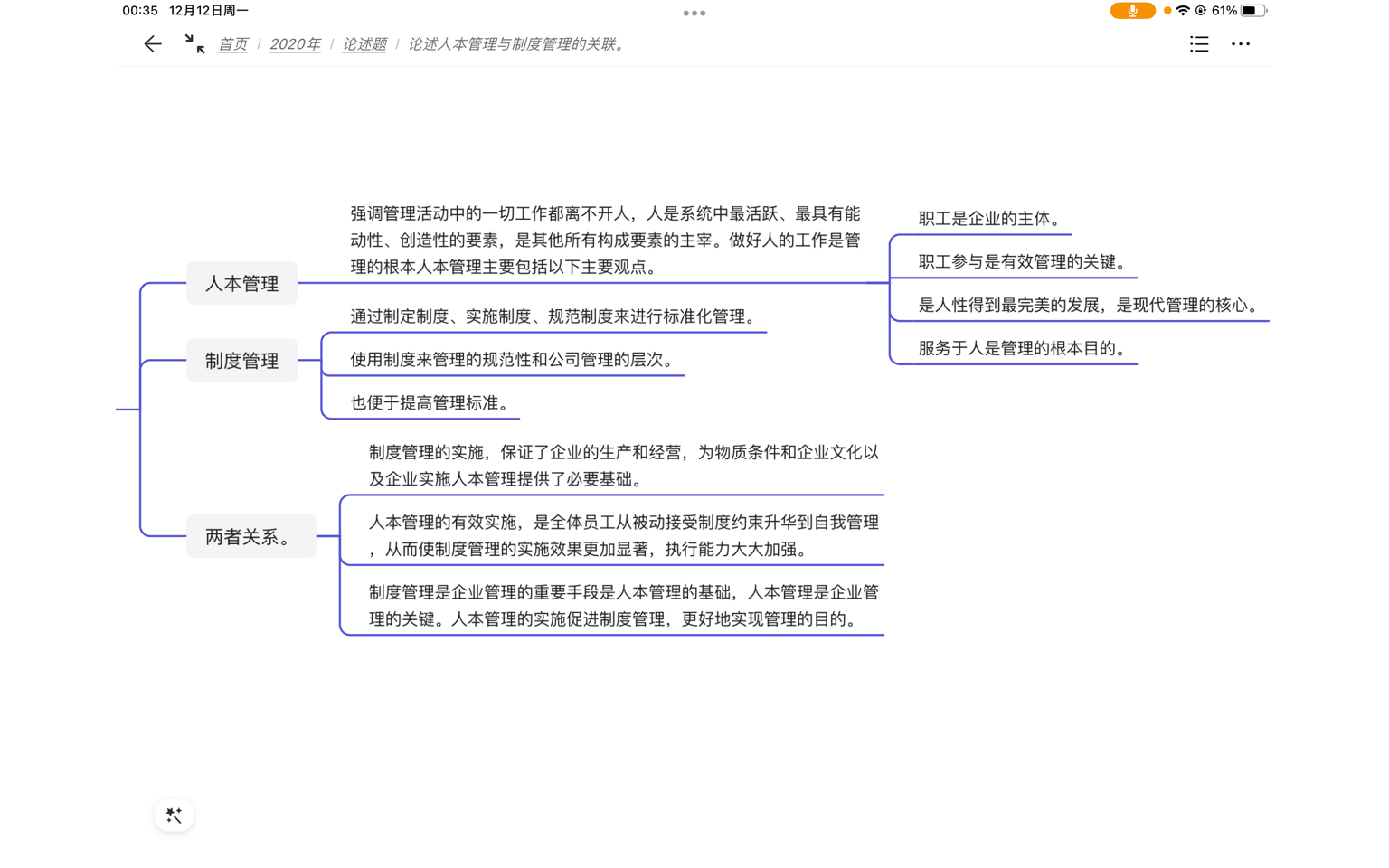Select the node 是人性得到最完美的发展
Screen dimensions: 1389x868
1089,306
